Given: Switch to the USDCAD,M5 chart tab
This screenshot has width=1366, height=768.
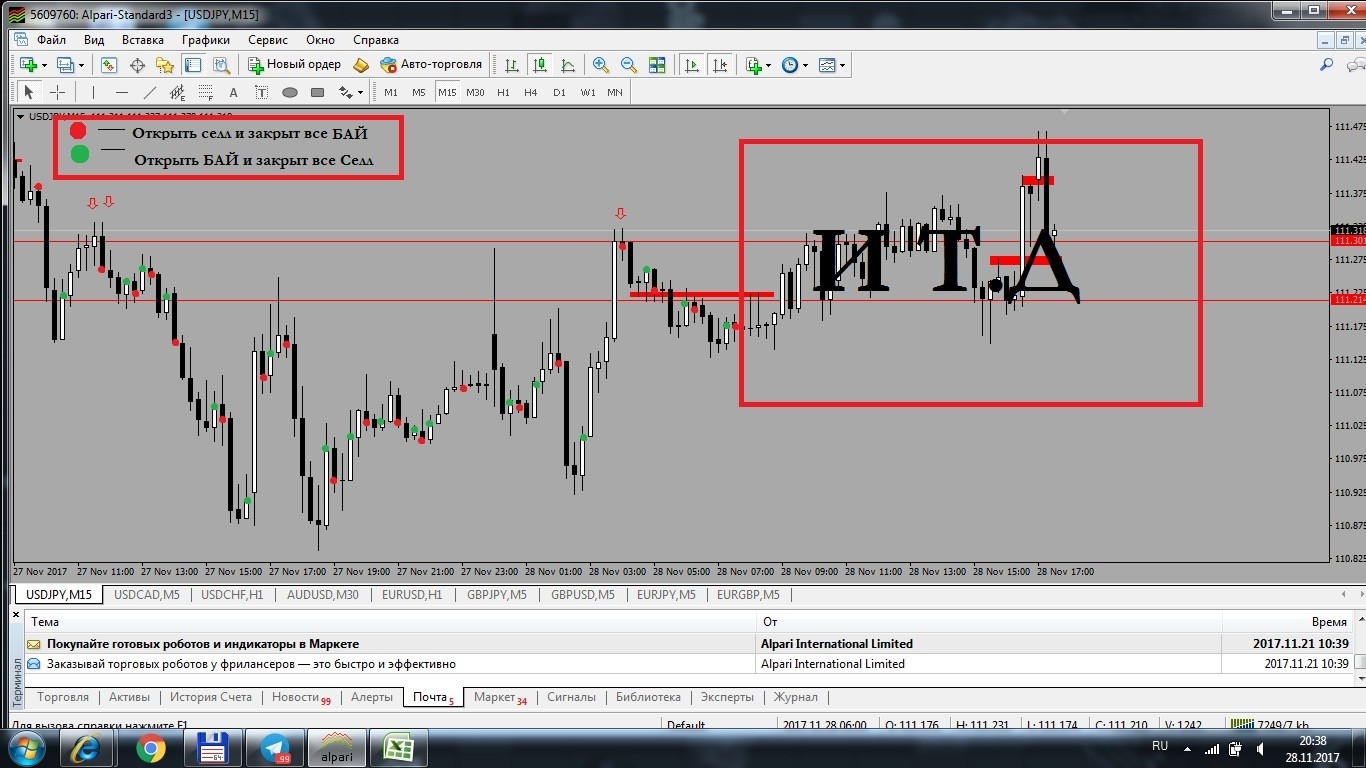Looking at the screenshot, I should 147,594.
